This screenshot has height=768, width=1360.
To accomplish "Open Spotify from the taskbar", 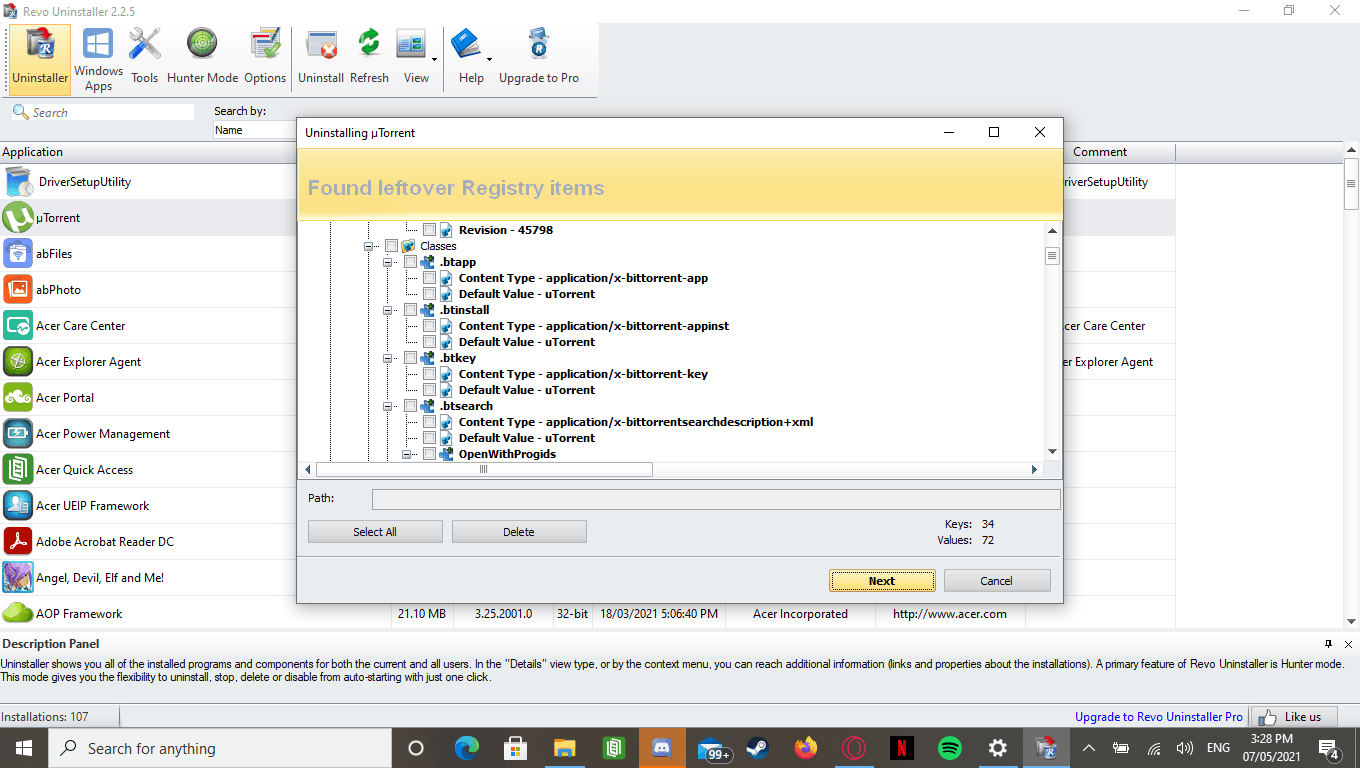I will (x=949, y=748).
